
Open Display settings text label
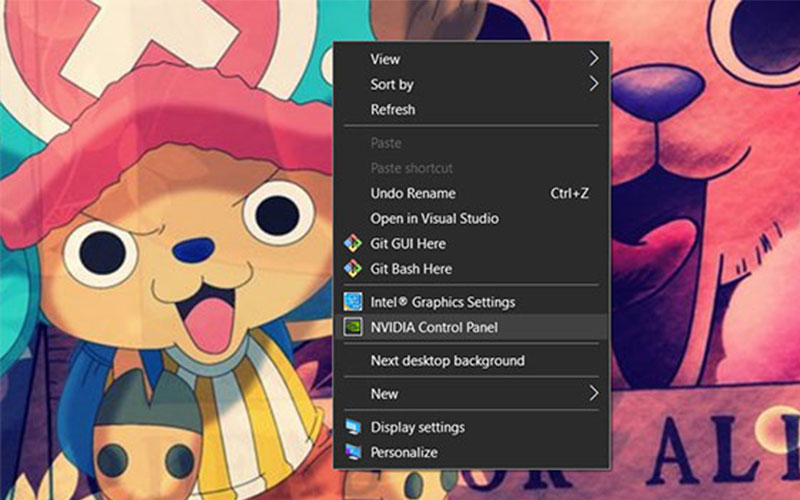click(x=417, y=427)
